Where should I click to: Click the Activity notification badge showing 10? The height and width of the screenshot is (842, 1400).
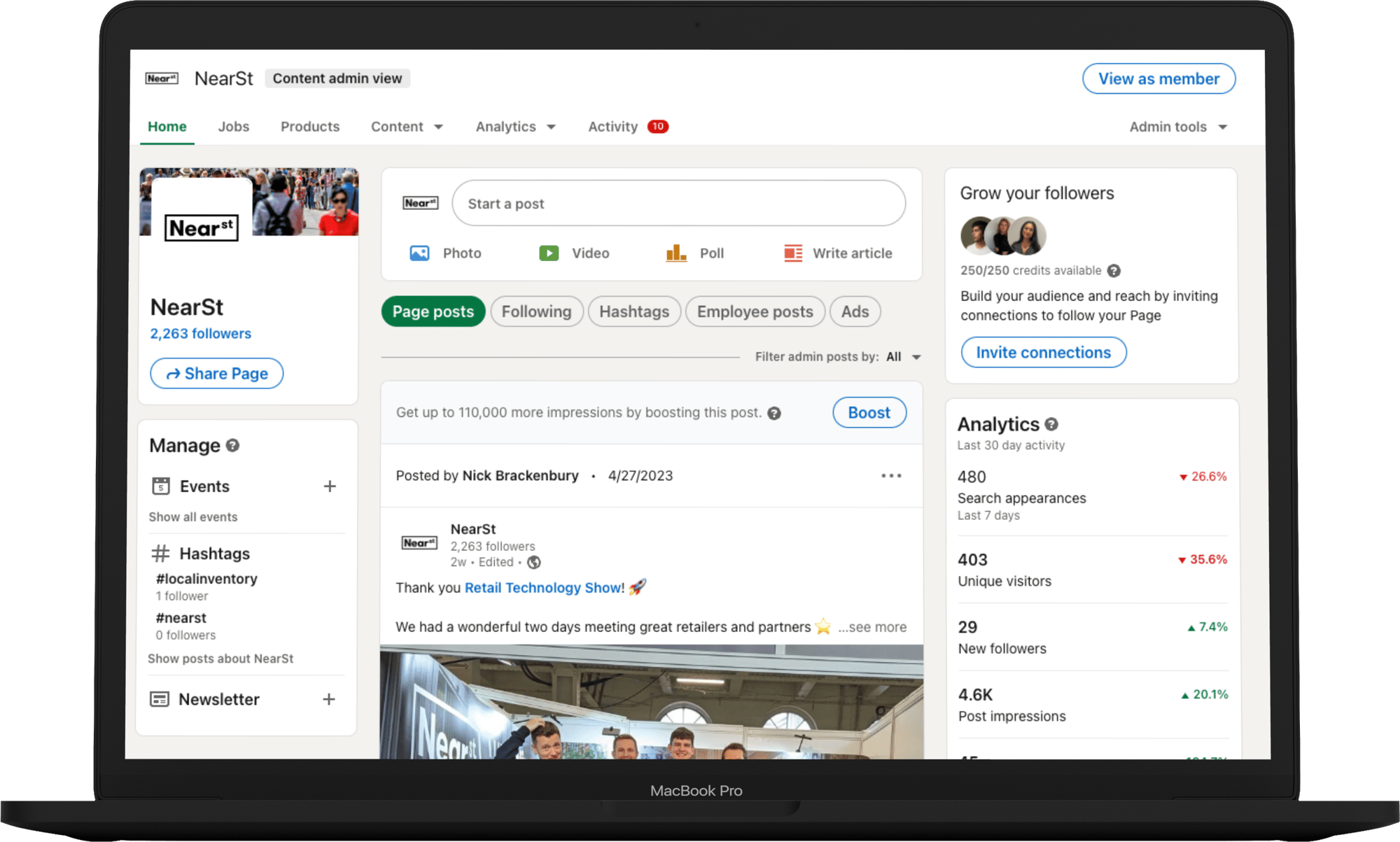pyautogui.click(x=658, y=127)
